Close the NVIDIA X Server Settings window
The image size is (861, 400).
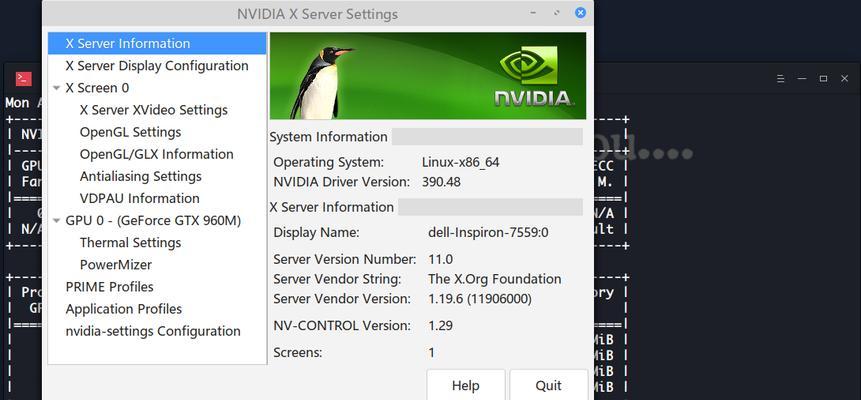point(580,13)
